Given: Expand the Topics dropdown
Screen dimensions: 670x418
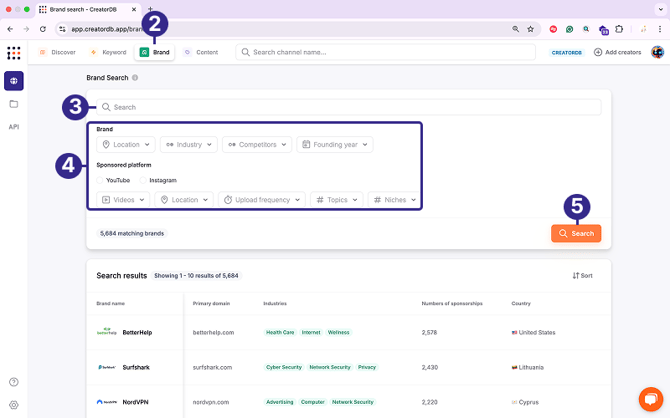Looking at the screenshot, I should pyautogui.click(x=337, y=200).
